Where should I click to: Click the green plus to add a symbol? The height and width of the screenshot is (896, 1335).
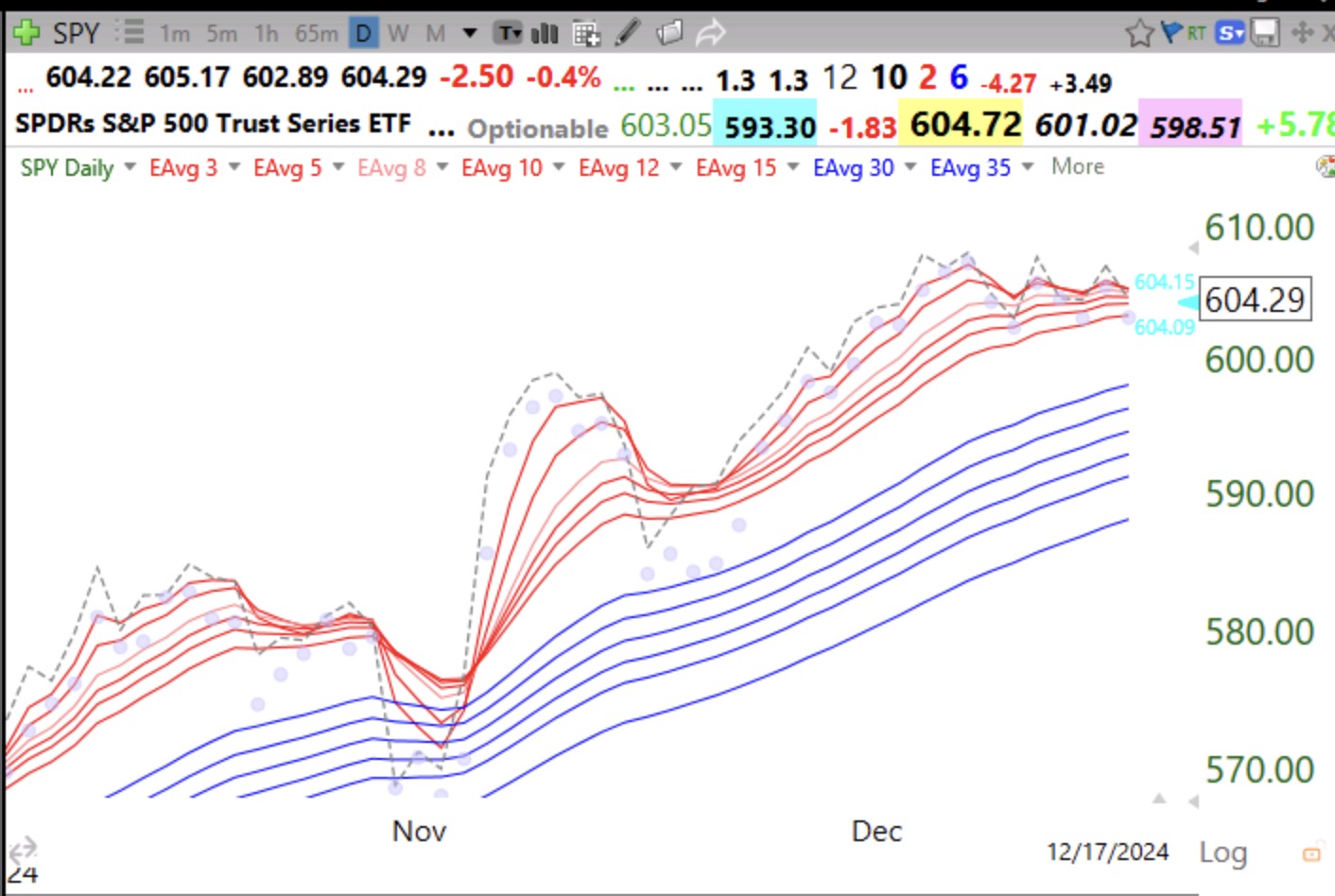point(28,31)
